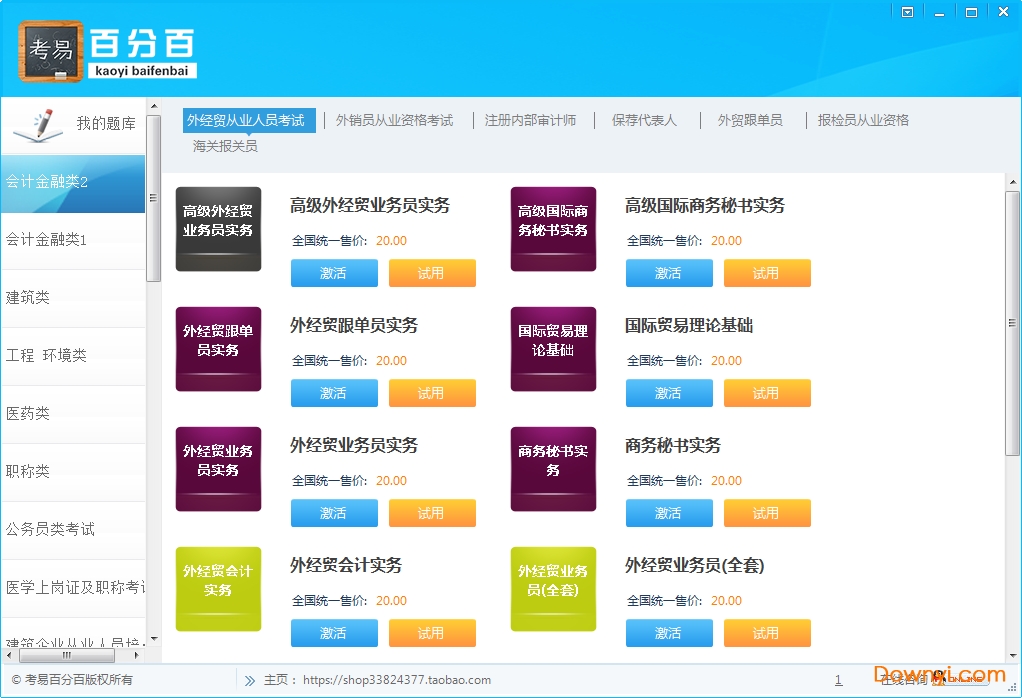Click the double-arrow icon before 主页
The image size is (1022, 698).
pos(249,680)
